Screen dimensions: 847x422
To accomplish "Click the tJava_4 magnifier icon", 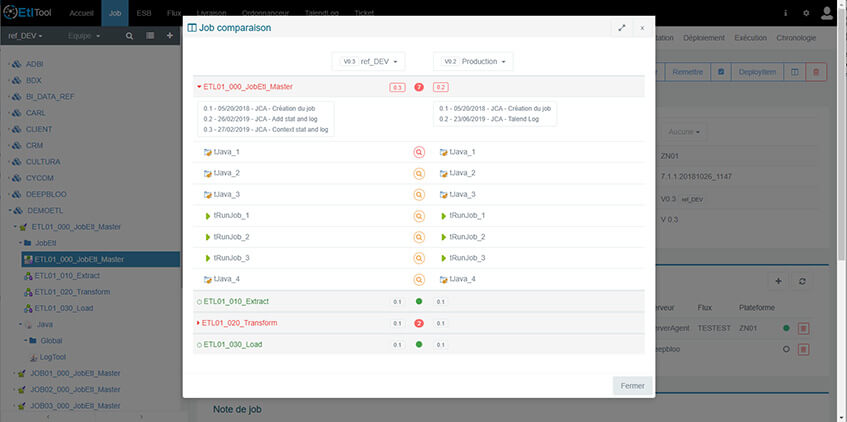I will (x=419, y=279).
